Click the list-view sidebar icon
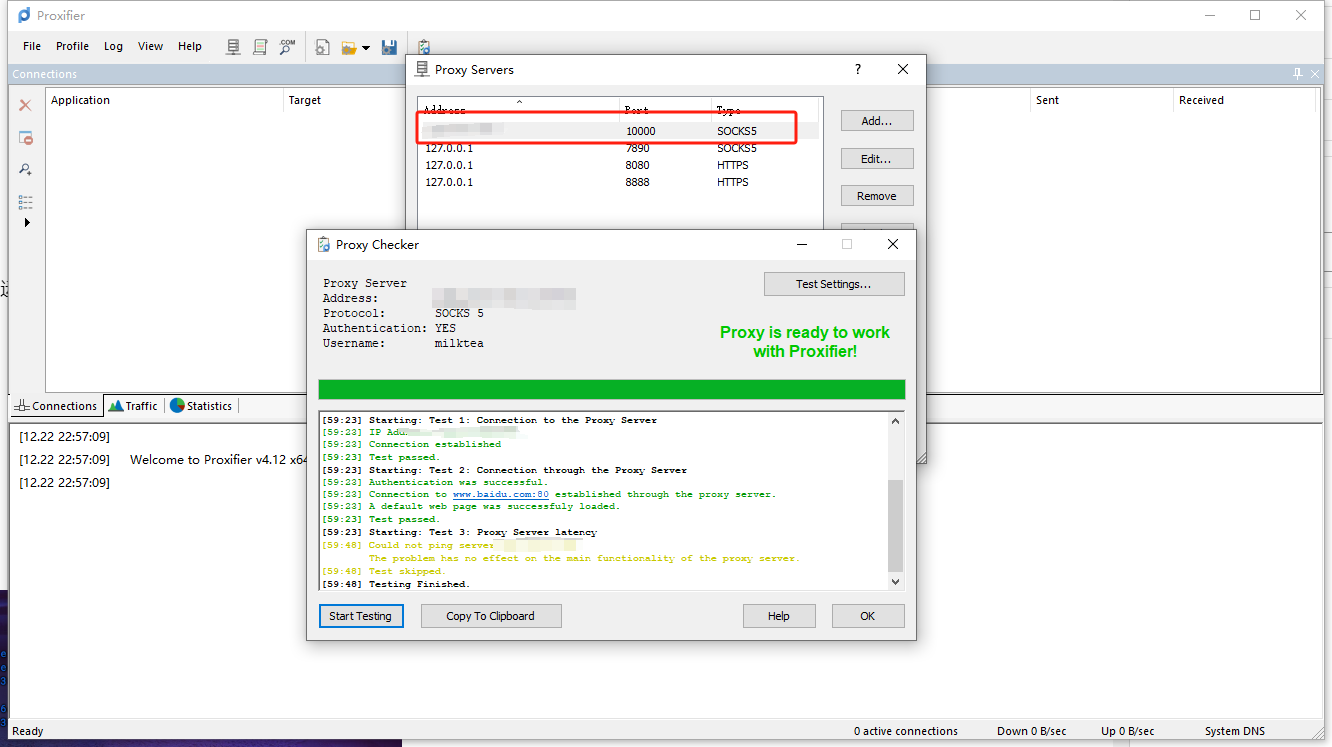1332x747 pixels. tap(26, 202)
